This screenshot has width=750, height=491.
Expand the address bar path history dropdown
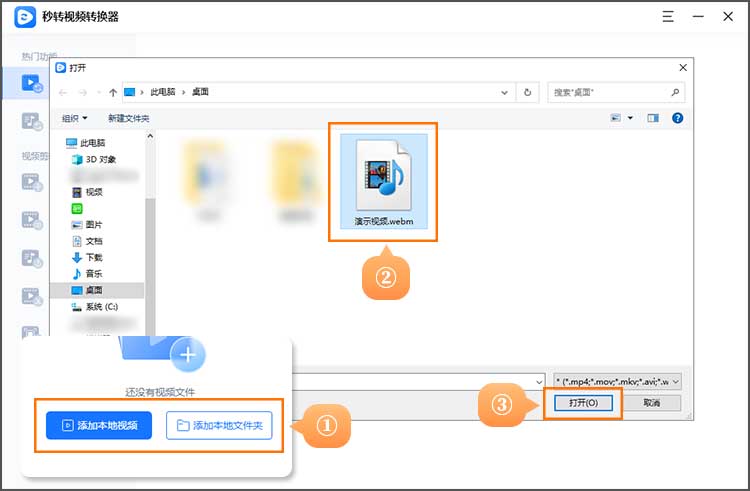[506, 92]
